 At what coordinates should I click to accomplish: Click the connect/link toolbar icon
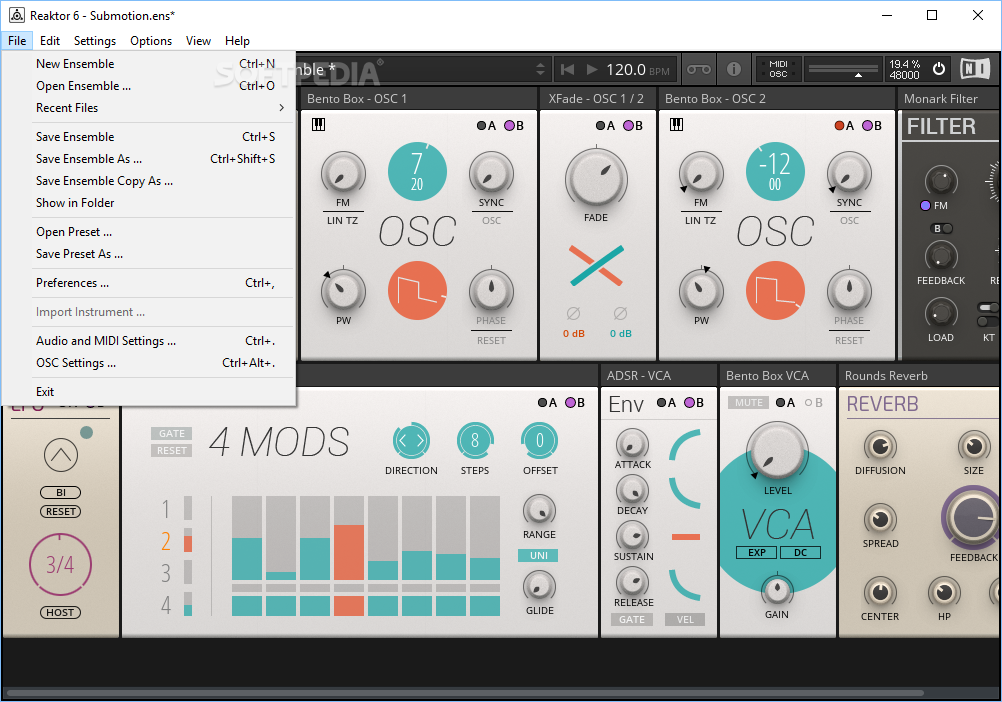coord(698,69)
